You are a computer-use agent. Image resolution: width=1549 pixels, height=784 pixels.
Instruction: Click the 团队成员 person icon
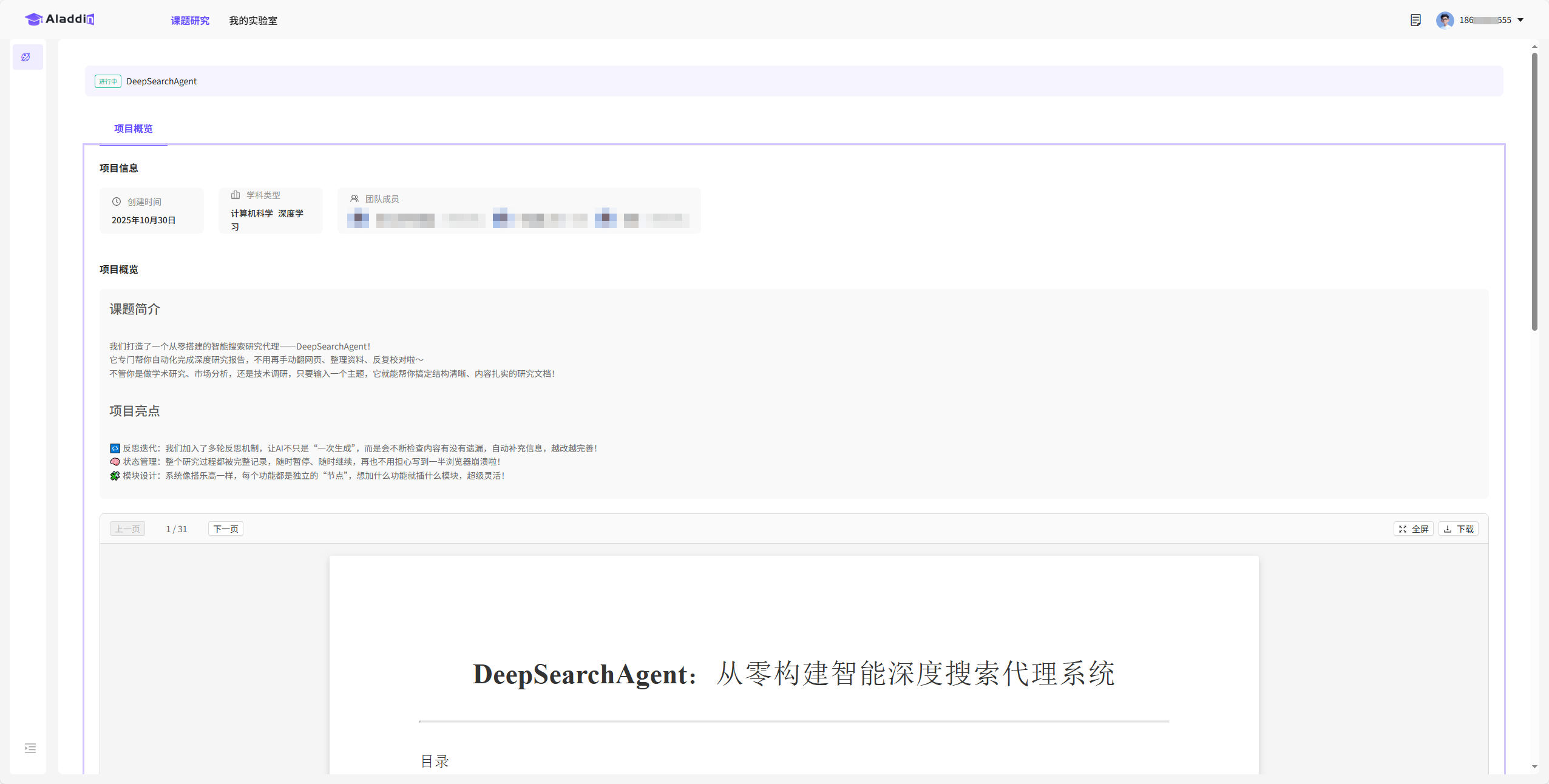354,198
